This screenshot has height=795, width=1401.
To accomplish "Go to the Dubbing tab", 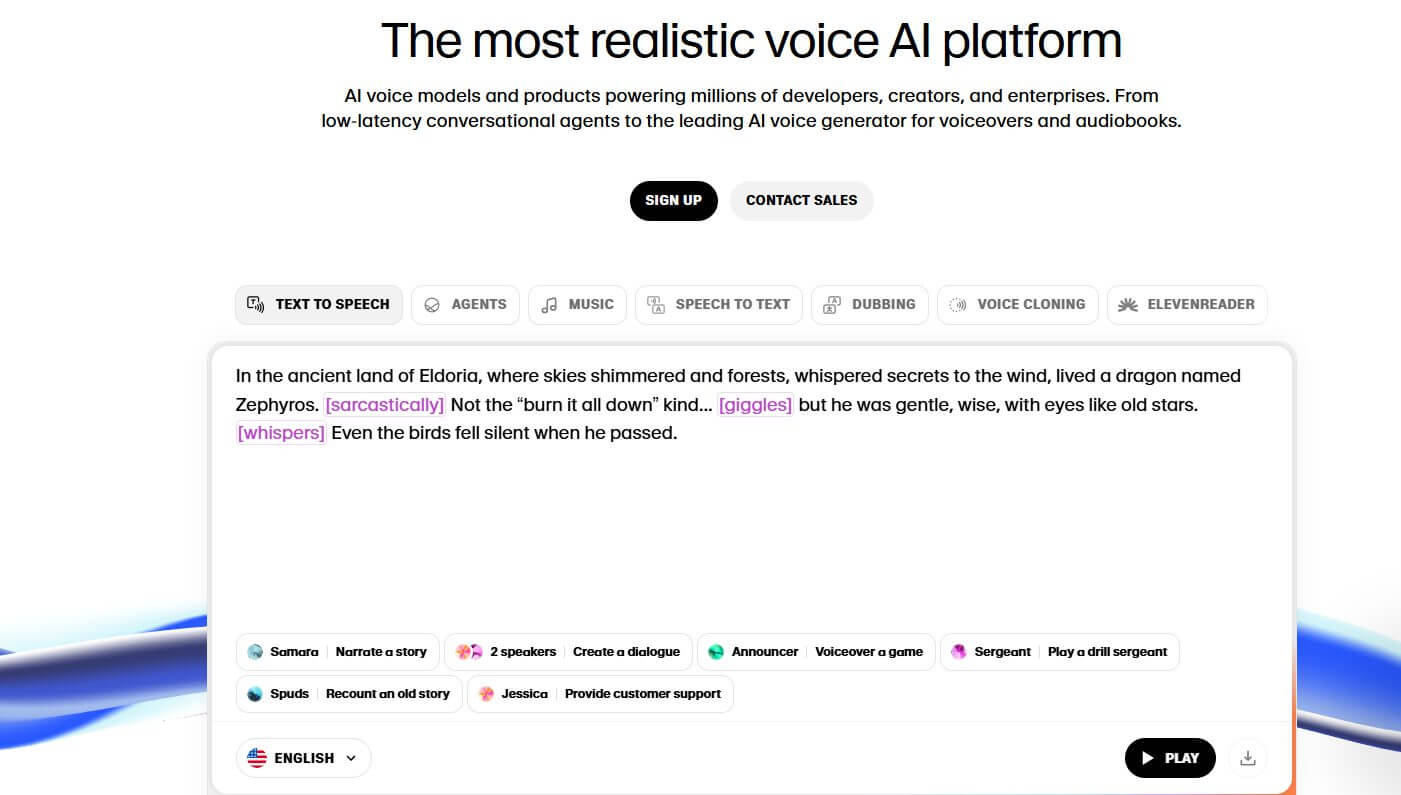I will tap(869, 305).
